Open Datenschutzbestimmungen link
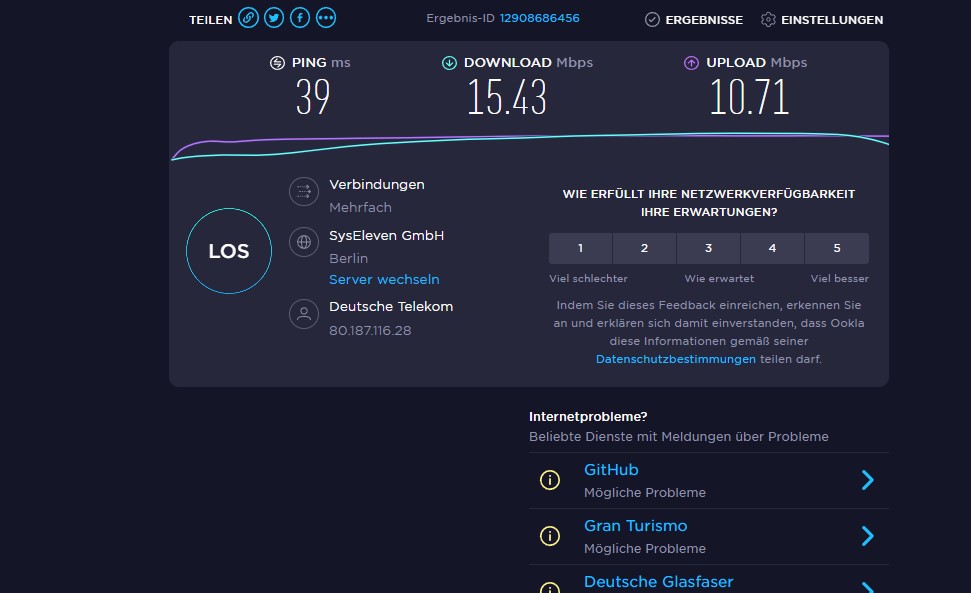Viewport: 971px width, 593px height. click(x=675, y=359)
